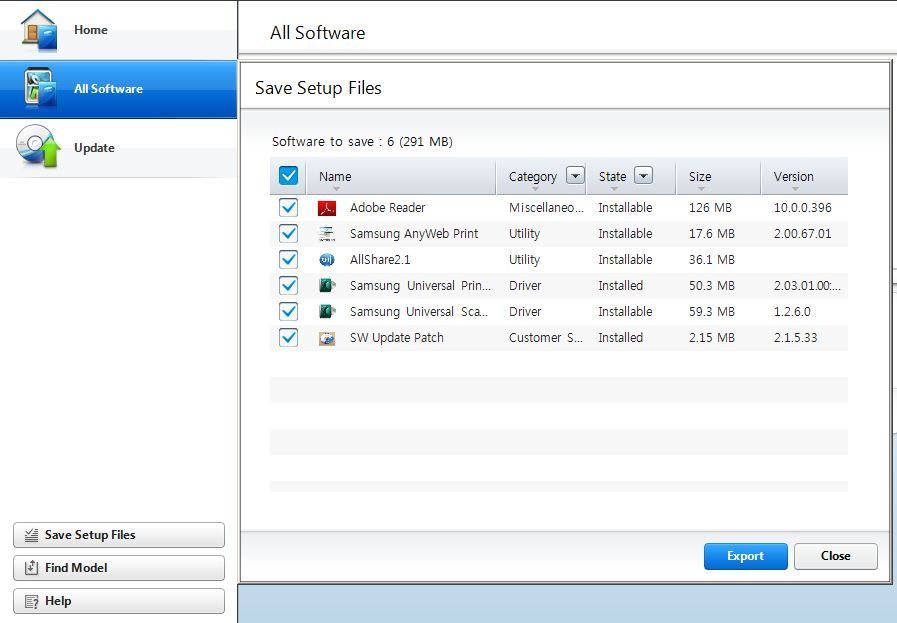Open Save Setup Files from sidebar
The height and width of the screenshot is (623, 897).
coord(119,535)
